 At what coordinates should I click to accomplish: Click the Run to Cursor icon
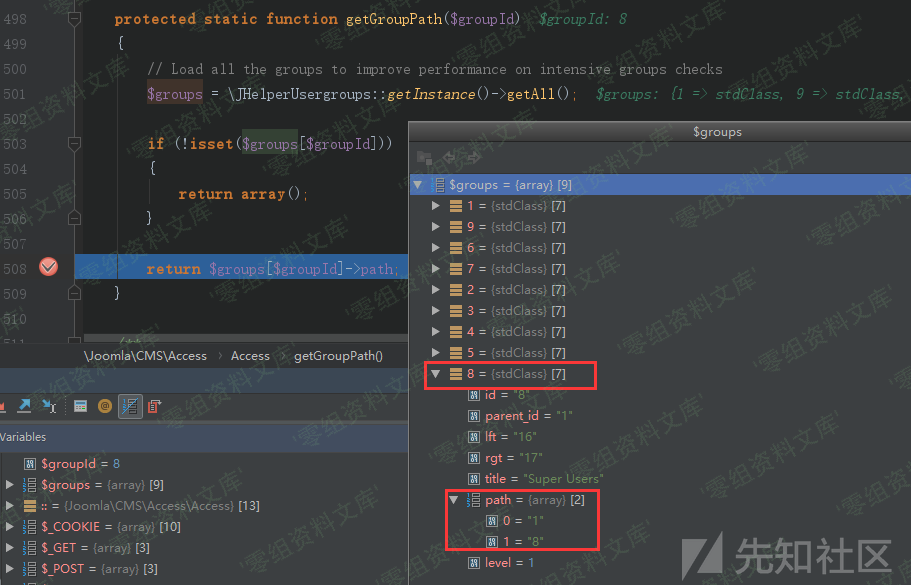pos(49,406)
